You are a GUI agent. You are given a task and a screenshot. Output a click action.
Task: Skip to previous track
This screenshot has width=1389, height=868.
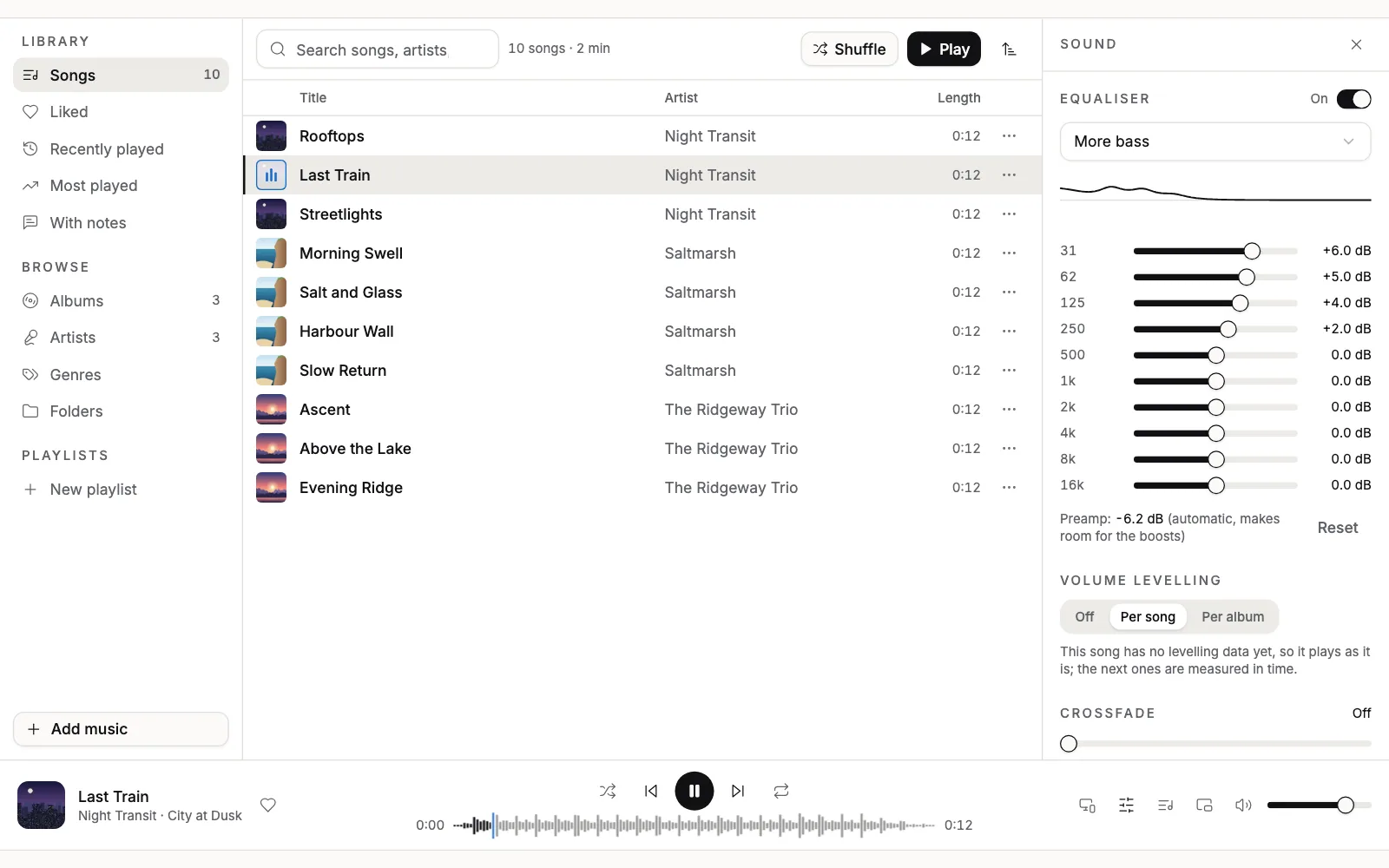click(651, 791)
